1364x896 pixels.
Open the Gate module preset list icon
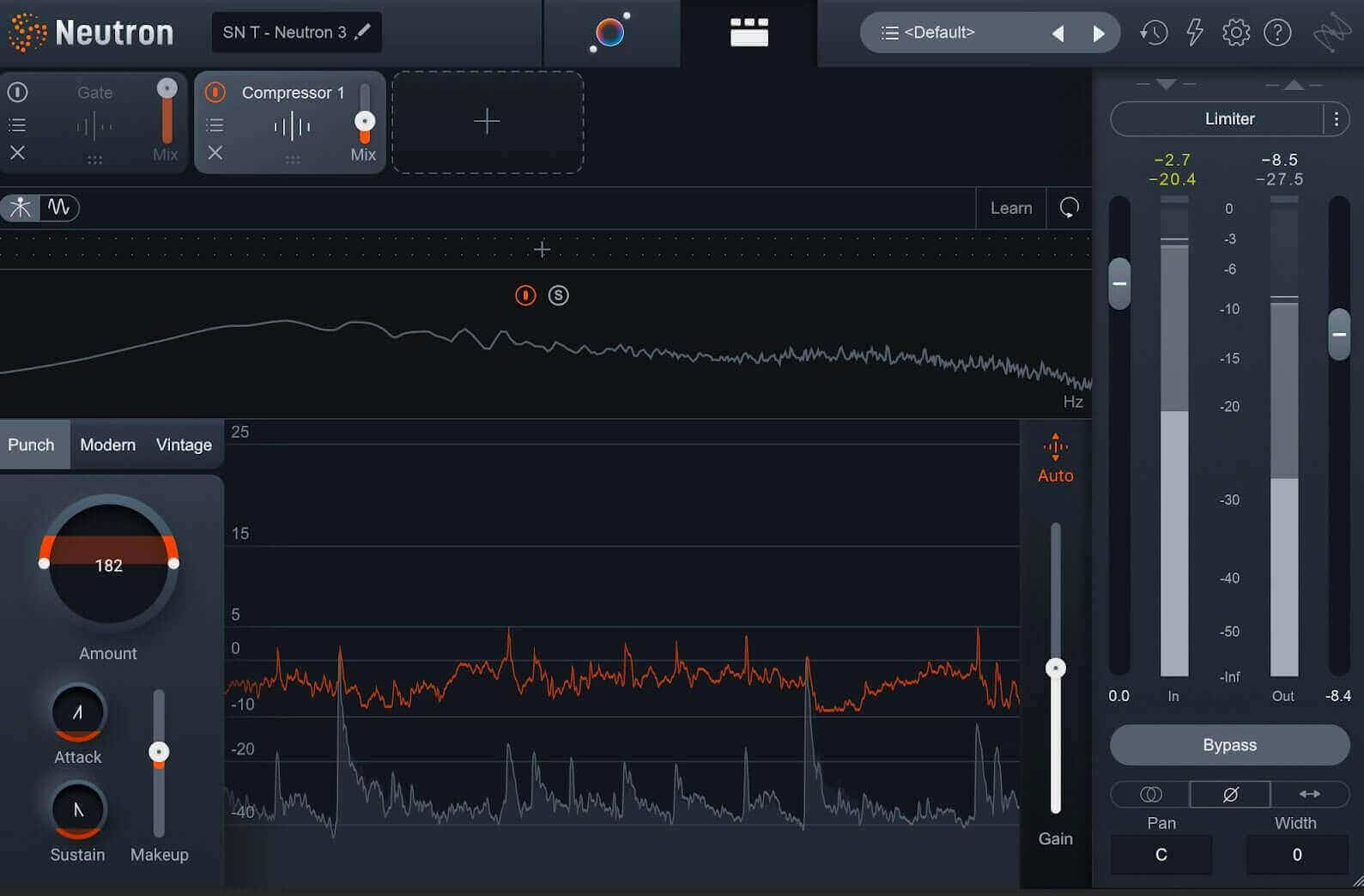tap(17, 125)
